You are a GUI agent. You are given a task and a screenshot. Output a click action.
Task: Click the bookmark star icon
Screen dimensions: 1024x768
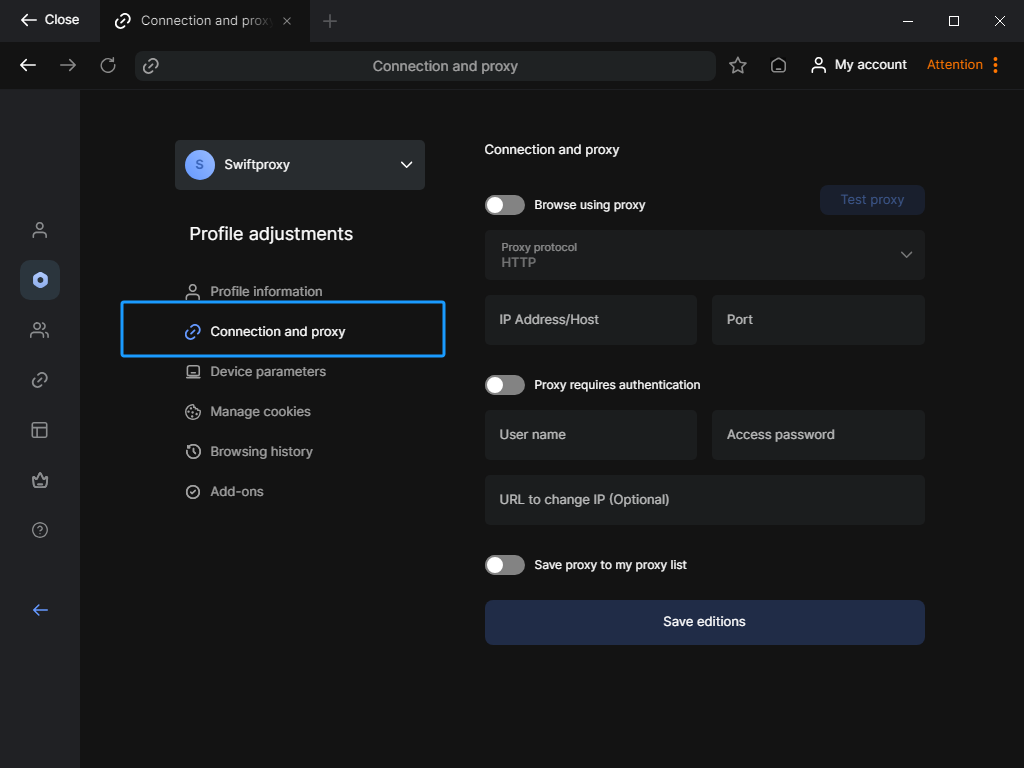click(x=738, y=65)
